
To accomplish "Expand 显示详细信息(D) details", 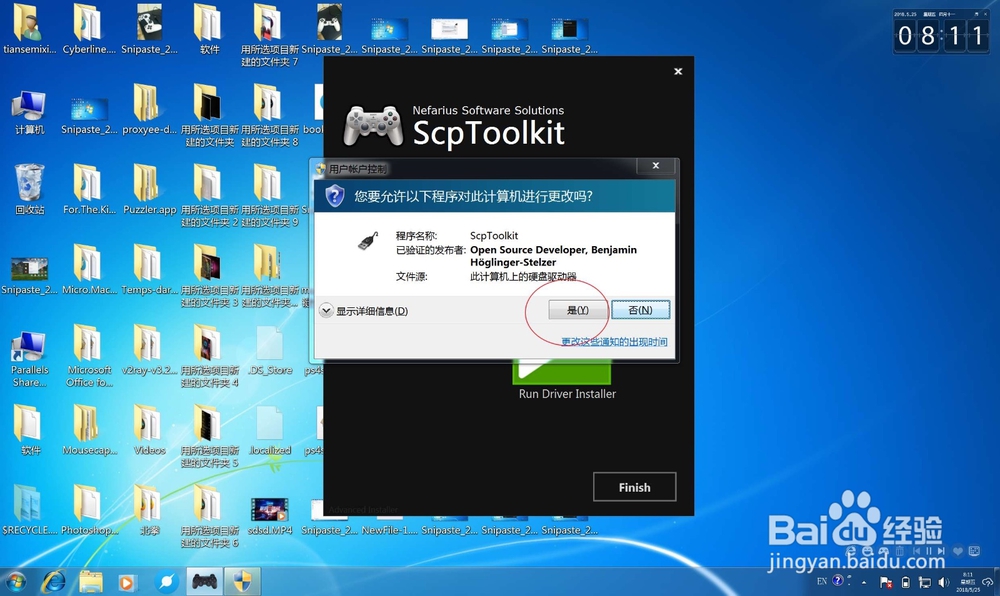I will click(x=364, y=311).
